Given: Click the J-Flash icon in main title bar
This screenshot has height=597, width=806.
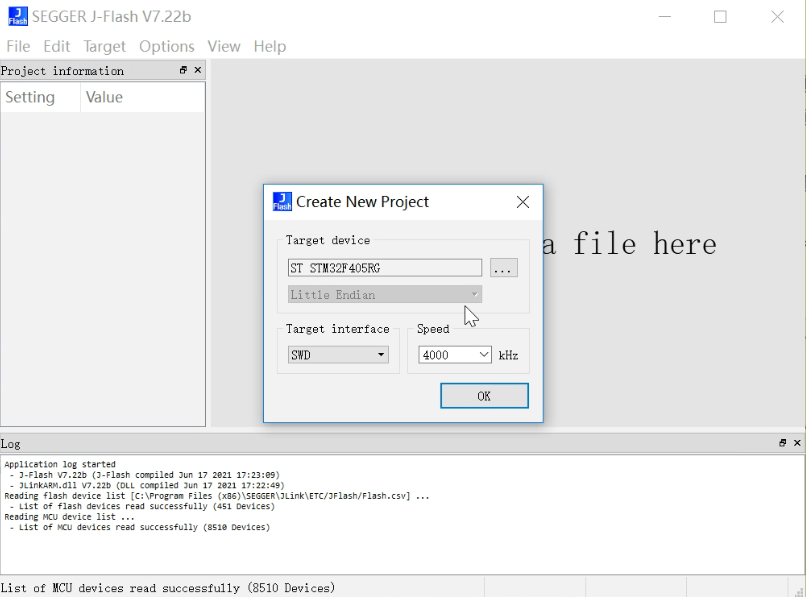Looking at the screenshot, I should point(17,17).
